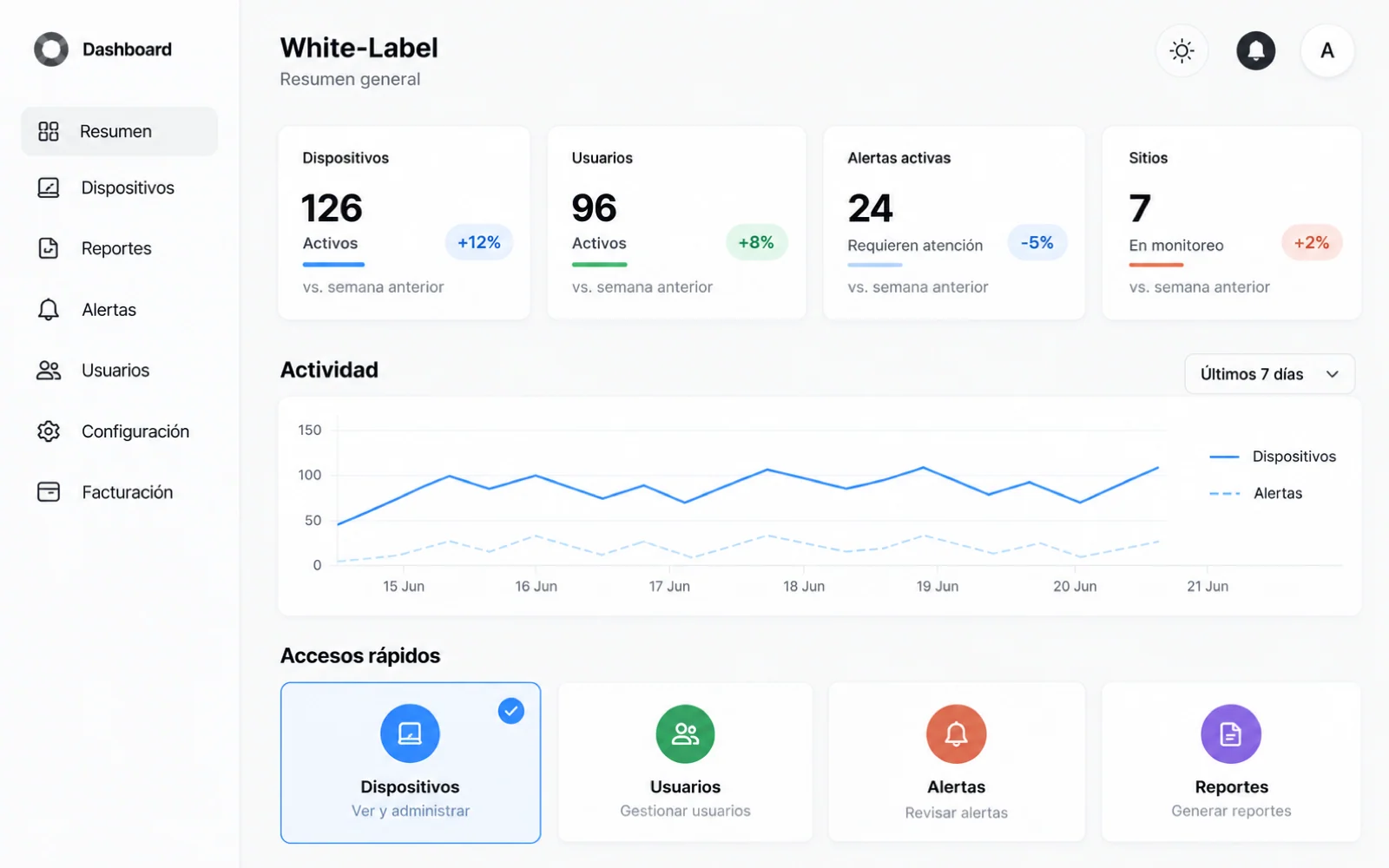
Task: Click the blue Dispositivos quick access icon
Action: (410, 733)
